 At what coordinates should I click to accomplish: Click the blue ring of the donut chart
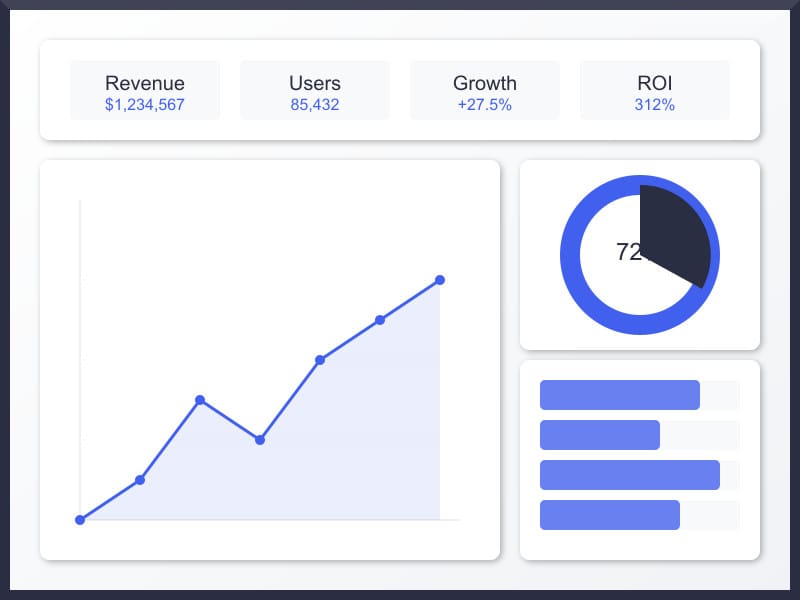pos(580,290)
